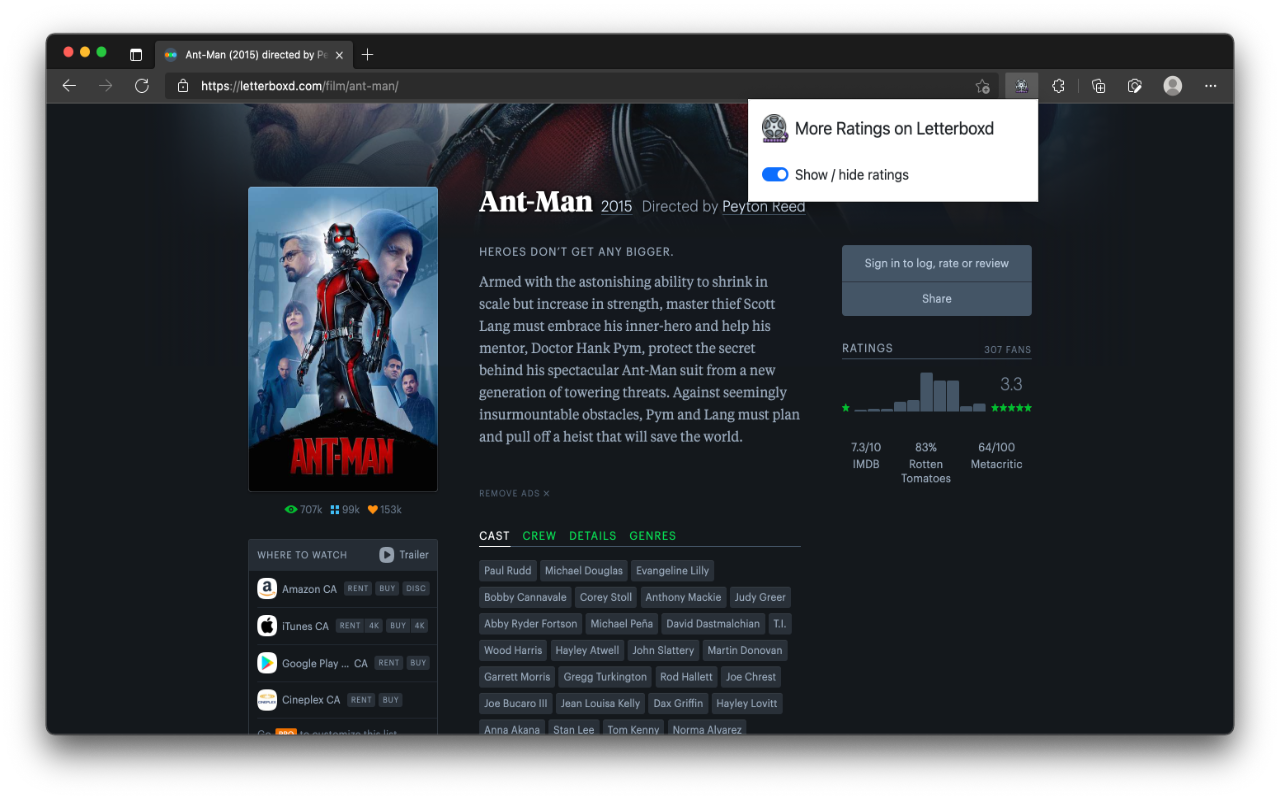Click the five-star end of ratings scale

click(1011, 408)
